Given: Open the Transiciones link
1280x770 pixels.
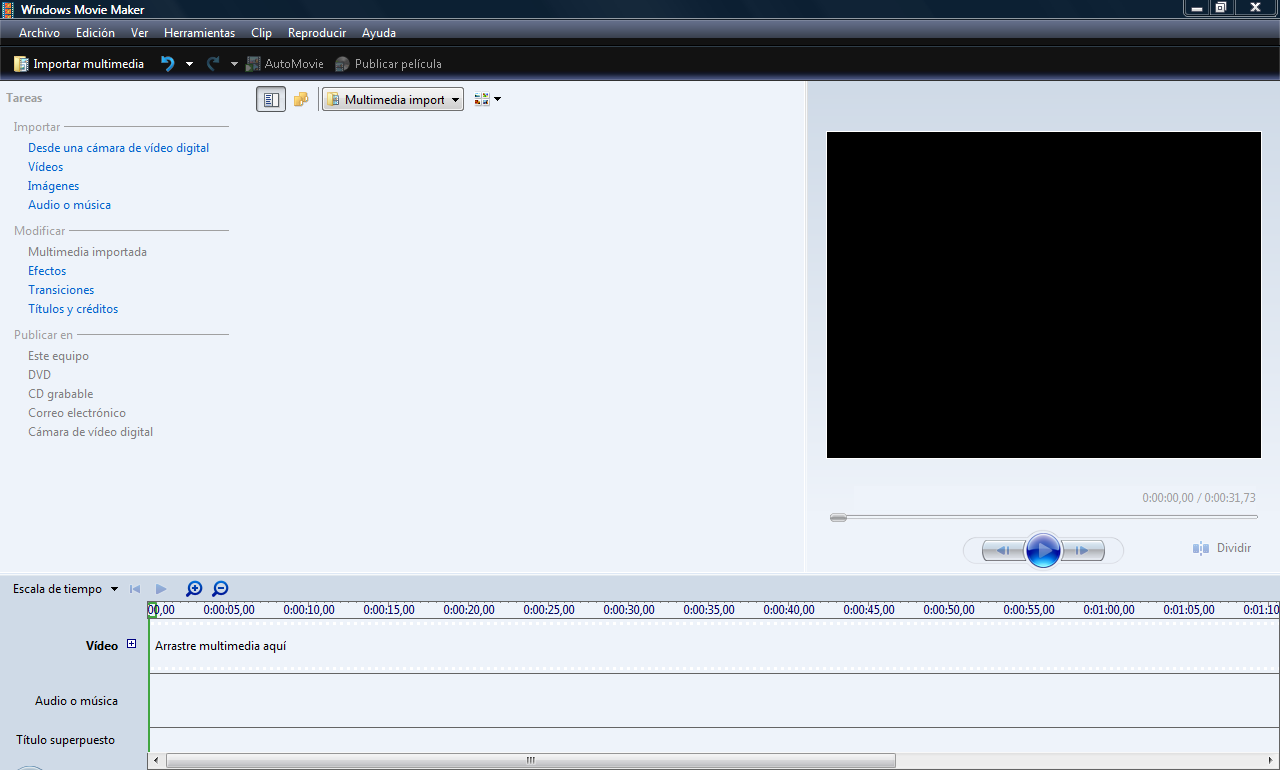Looking at the screenshot, I should point(61,290).
